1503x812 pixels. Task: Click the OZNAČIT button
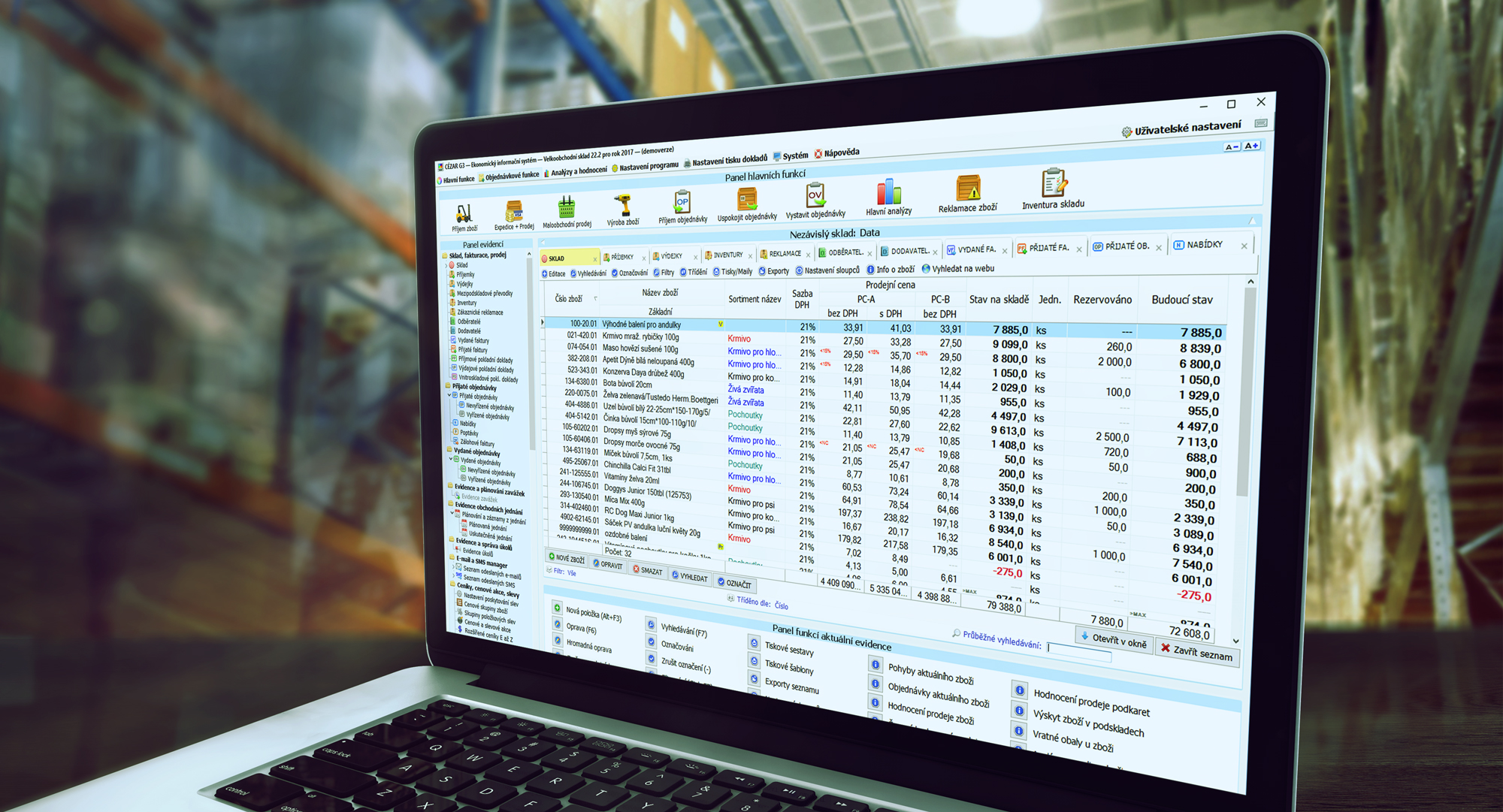point(734,583)
